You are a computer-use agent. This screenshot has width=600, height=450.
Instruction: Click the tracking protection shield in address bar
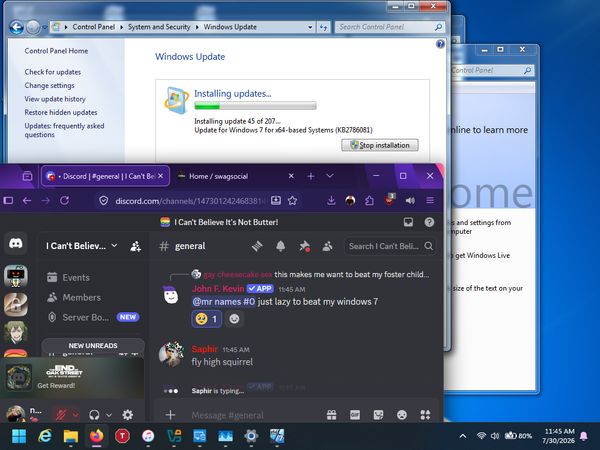point(103,201)
